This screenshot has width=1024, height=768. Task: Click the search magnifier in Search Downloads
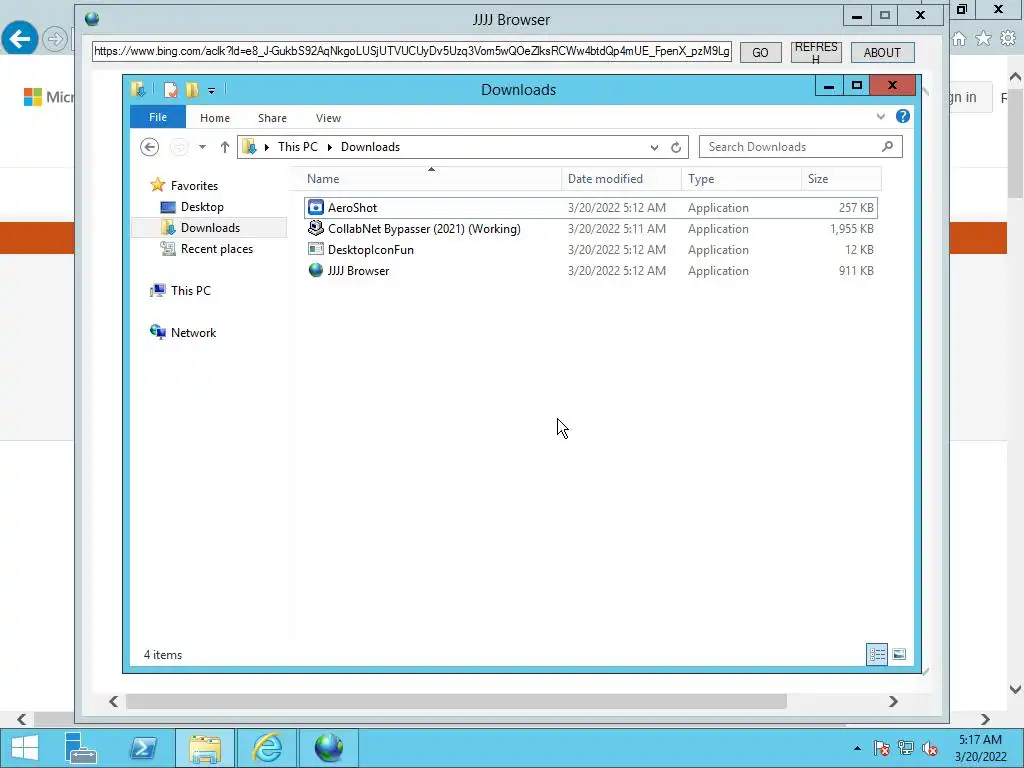pos(887,147)
